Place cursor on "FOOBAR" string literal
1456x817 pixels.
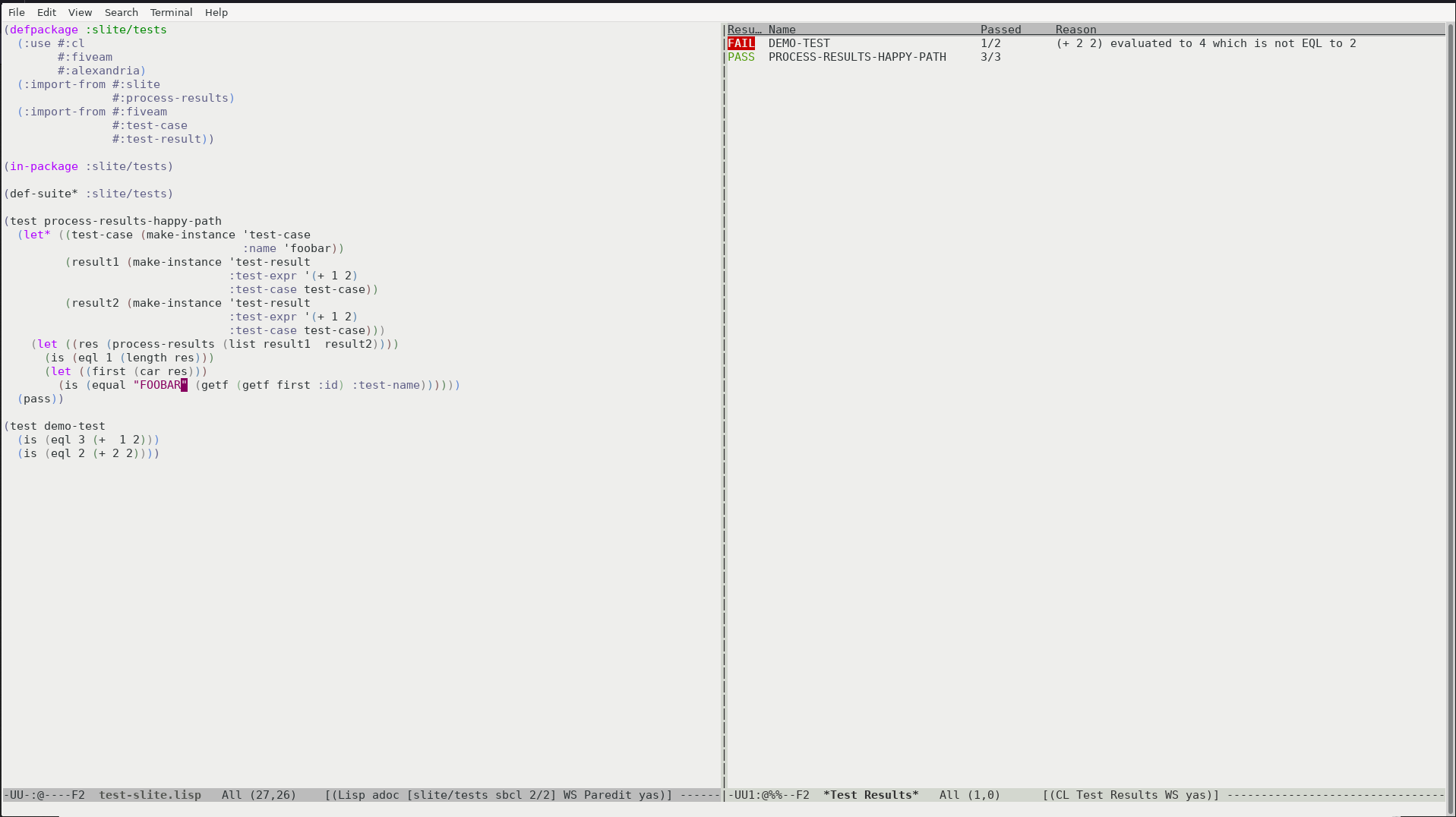pos(160,385)
